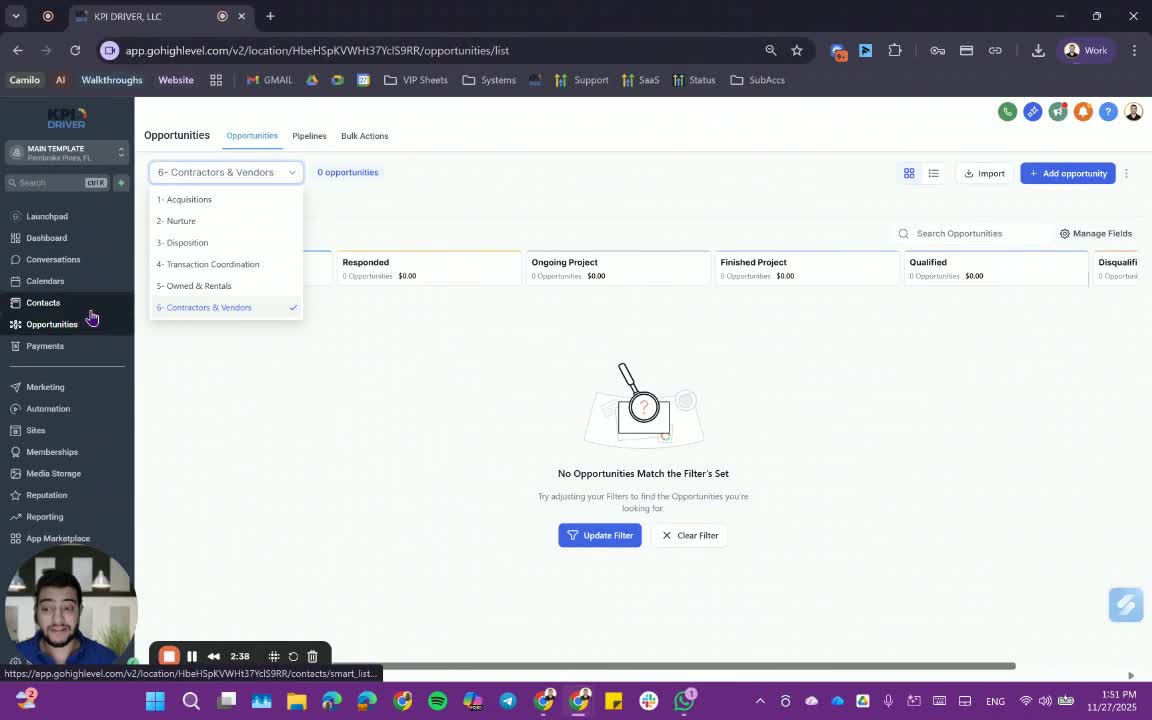This screenshot has width=1152, height=720.
Task: Open Reputation in the sidebar
Action: coord(46,495)
